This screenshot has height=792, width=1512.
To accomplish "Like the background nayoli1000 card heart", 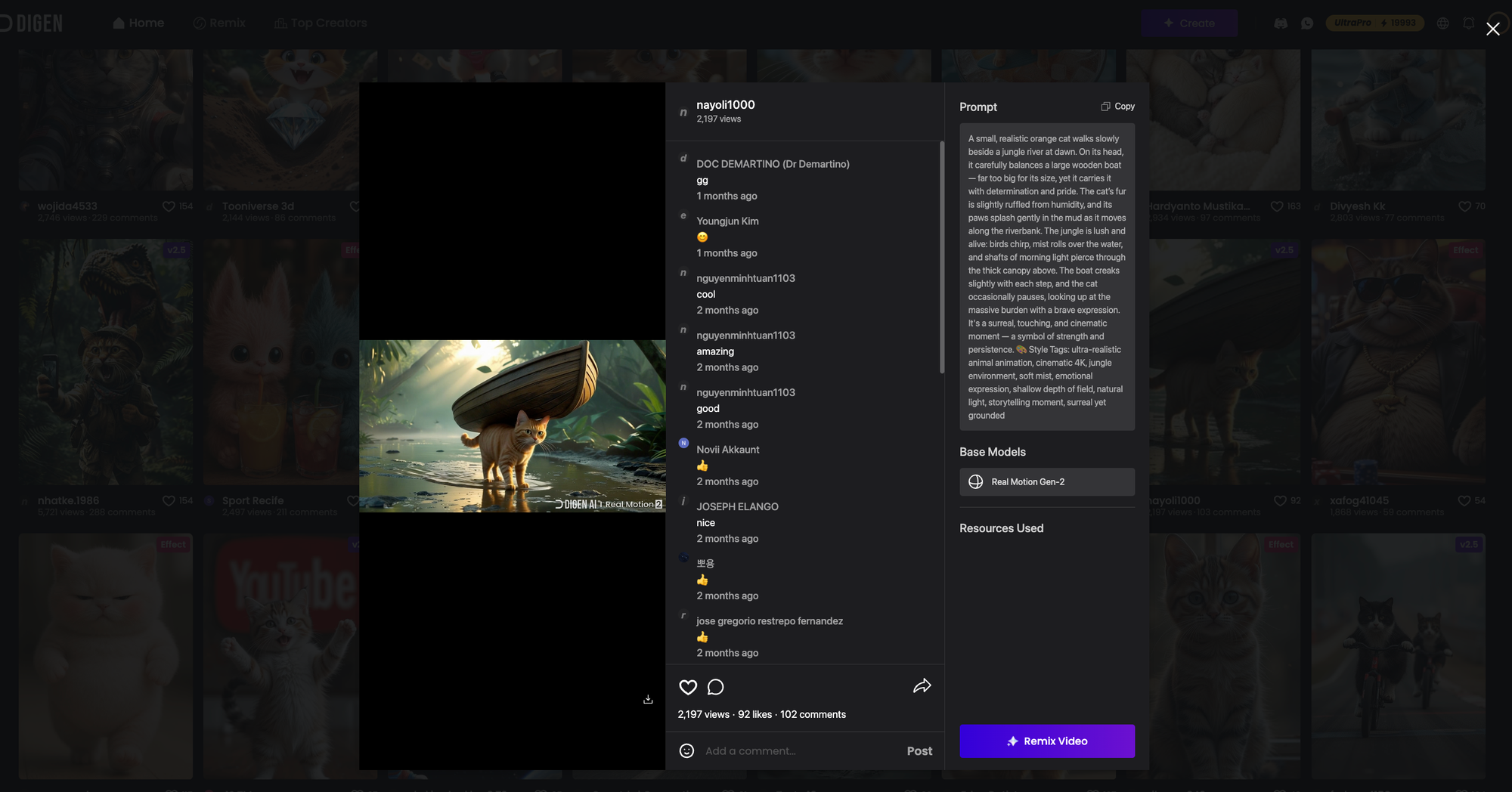I will point(1280,501).
